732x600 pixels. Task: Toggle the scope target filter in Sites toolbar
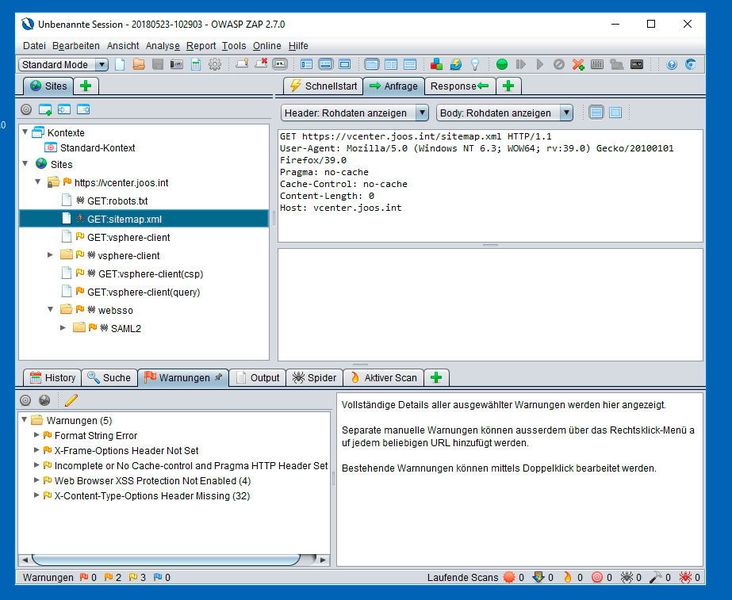(26, 110)
